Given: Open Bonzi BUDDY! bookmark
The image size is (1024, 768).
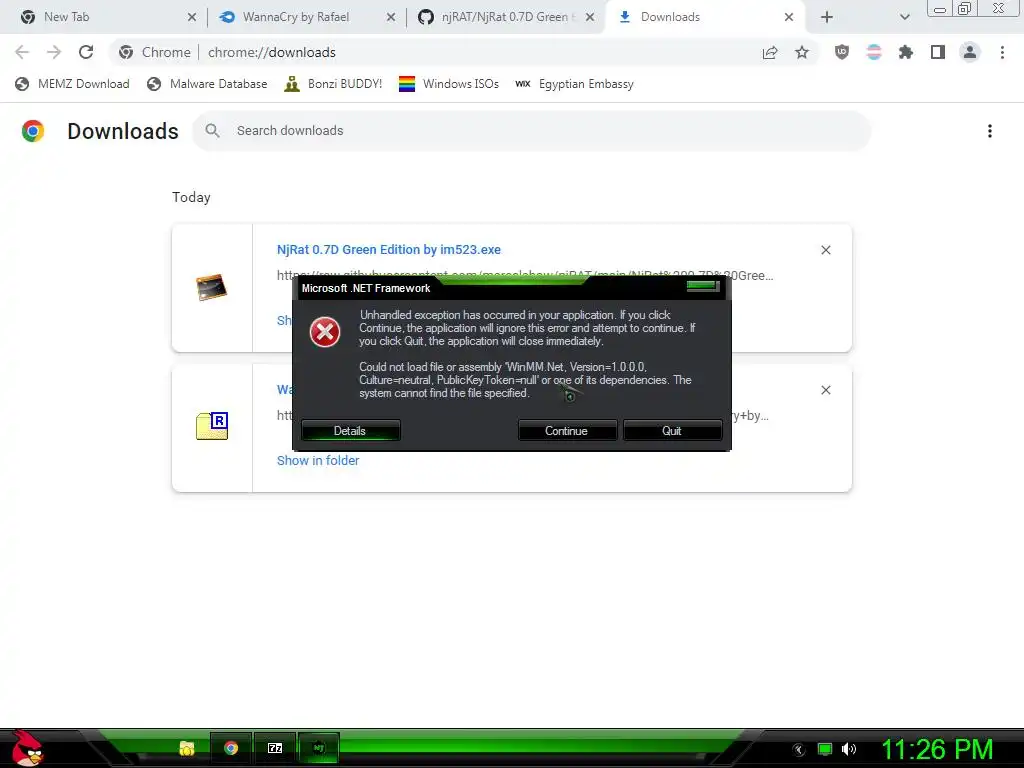Looking at the screenshot, I should [333, 84].
